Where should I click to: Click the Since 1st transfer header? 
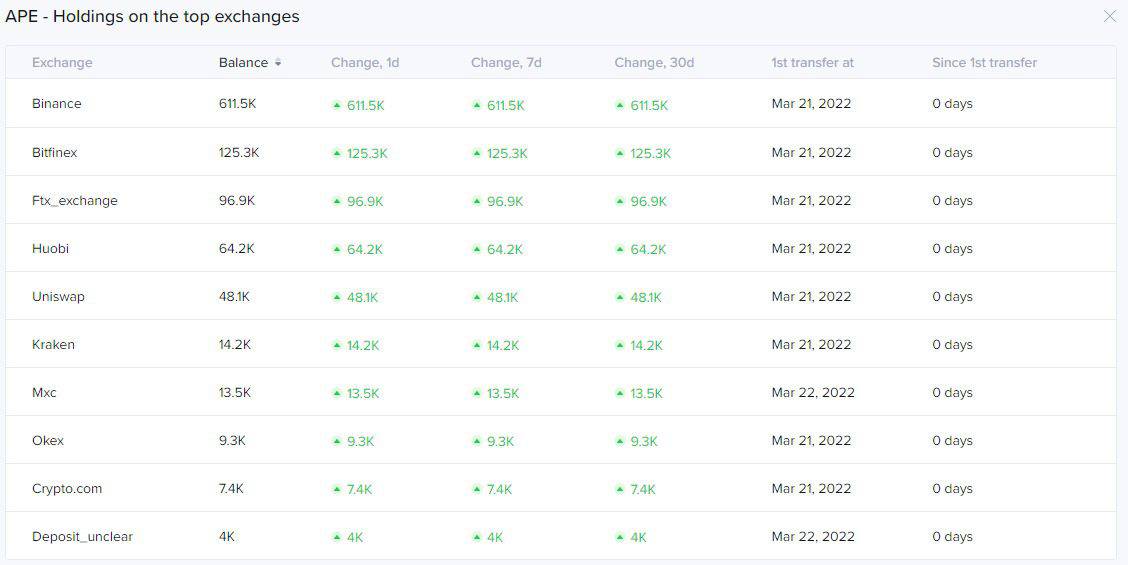tap(984, 63)
